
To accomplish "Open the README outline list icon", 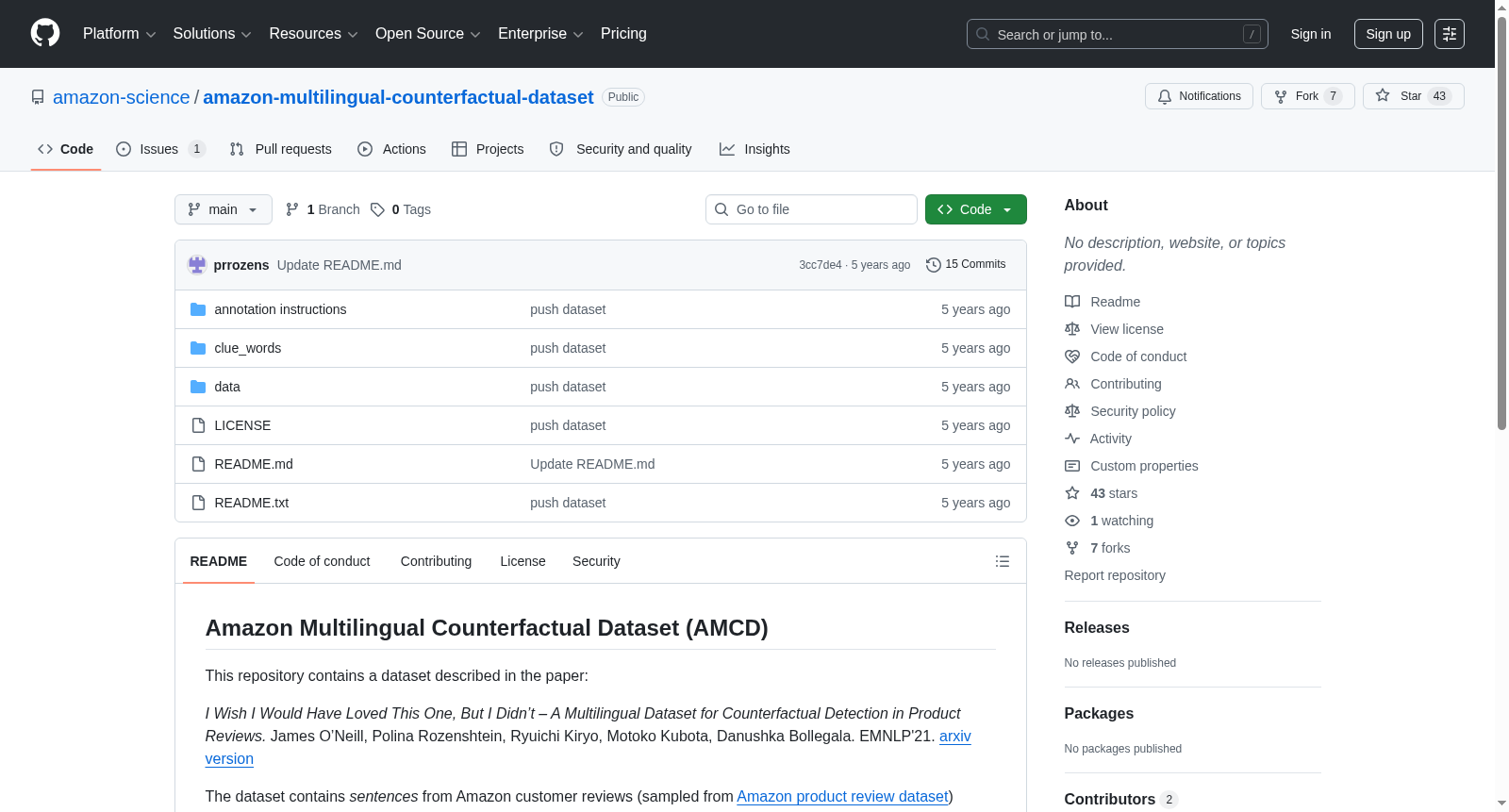I will click(1003, 561).
